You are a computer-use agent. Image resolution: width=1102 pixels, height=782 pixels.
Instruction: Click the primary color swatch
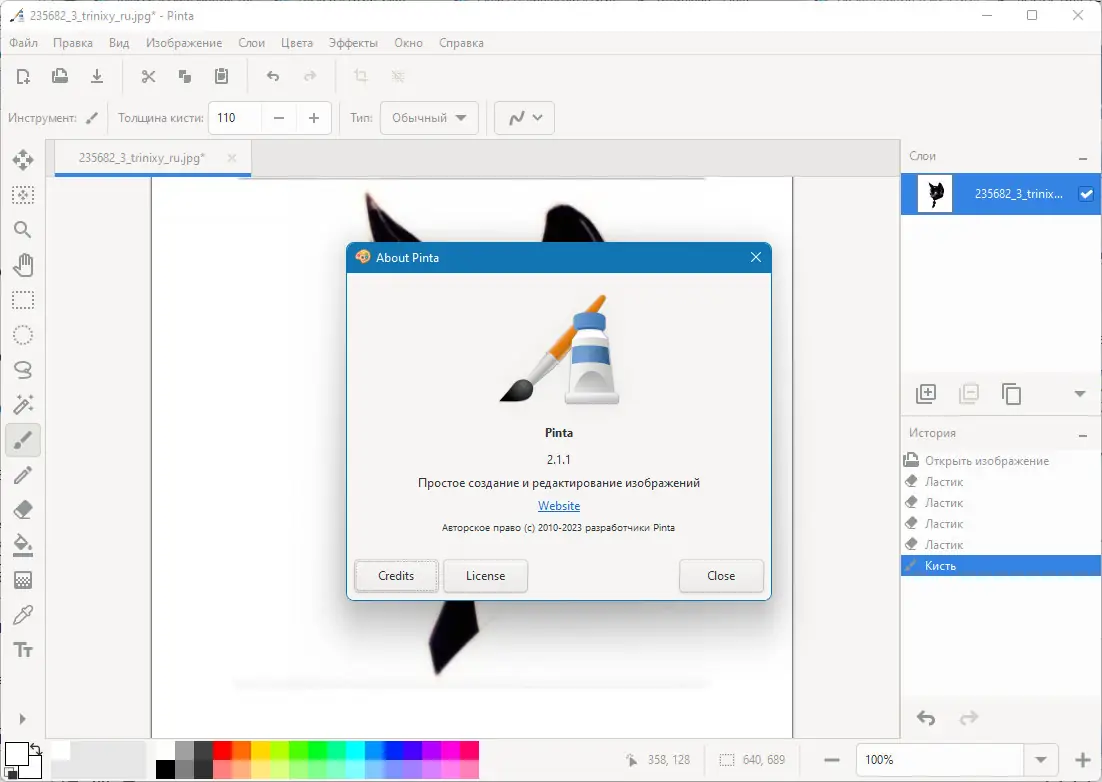pyautogui.click(x=16, y=753)
